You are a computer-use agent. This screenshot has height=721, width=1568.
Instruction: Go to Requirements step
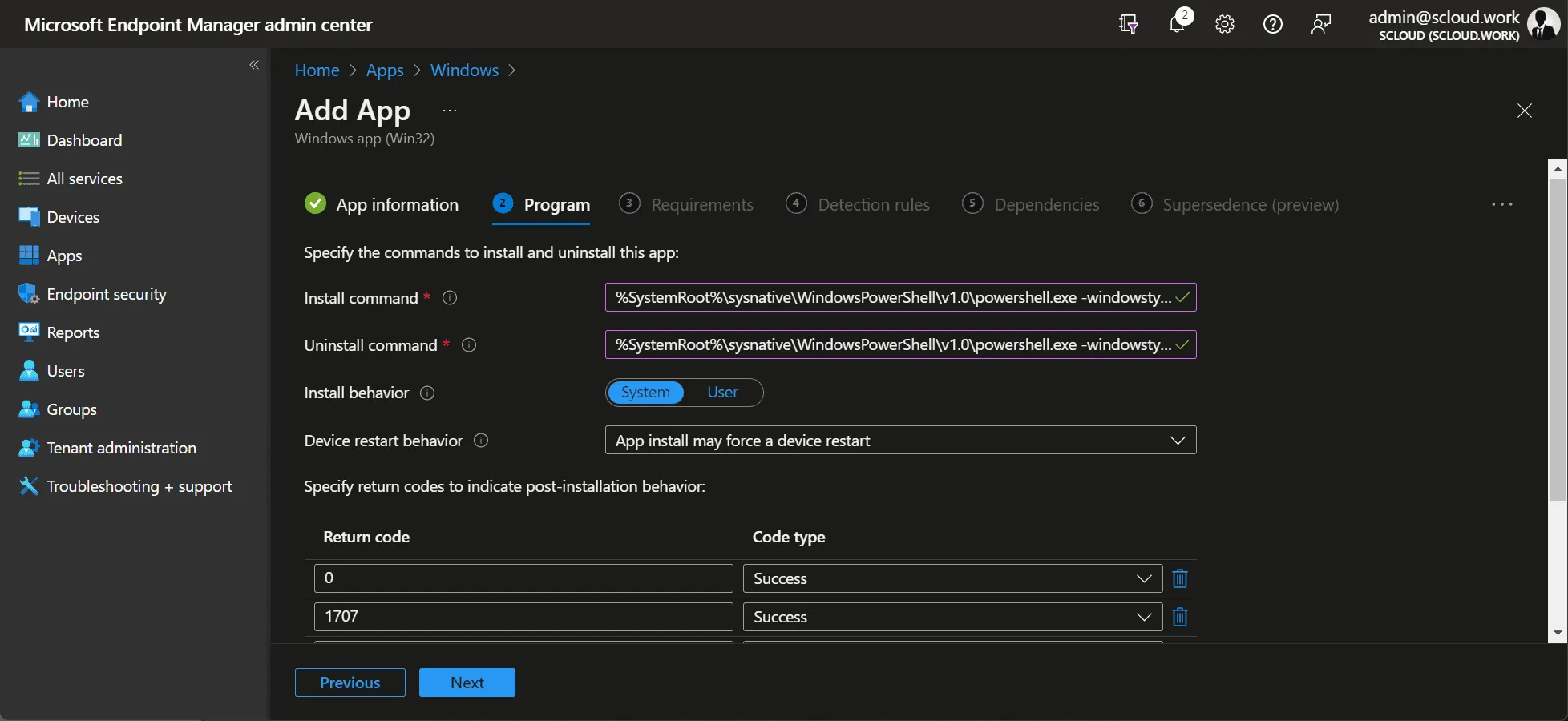click(686, 205)
